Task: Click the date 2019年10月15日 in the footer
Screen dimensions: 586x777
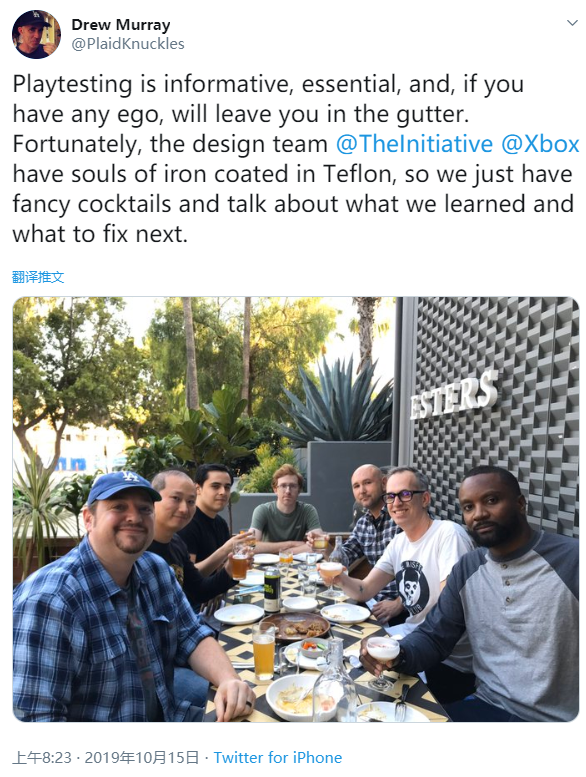Action: [x=142, y=757]
